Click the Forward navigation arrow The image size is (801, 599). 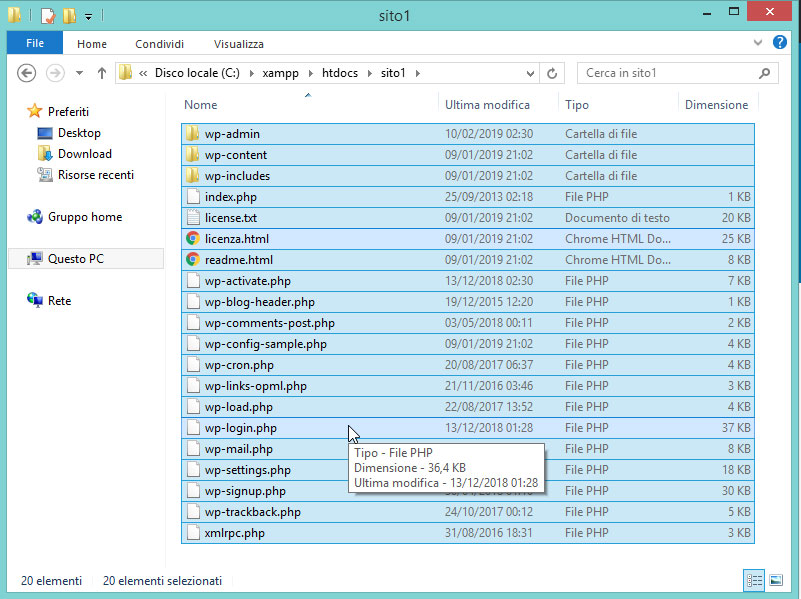[x=55, y=73]
